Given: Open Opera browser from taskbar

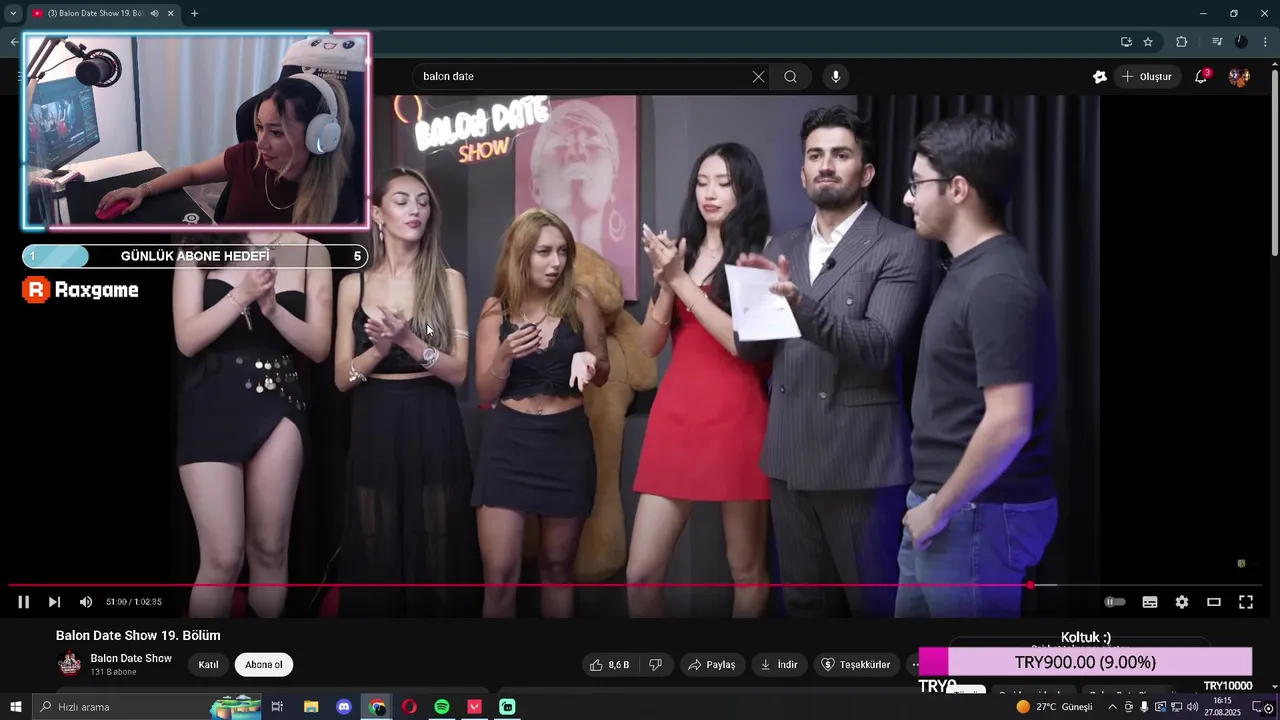Looking at the screenshot, I should 409,707.
